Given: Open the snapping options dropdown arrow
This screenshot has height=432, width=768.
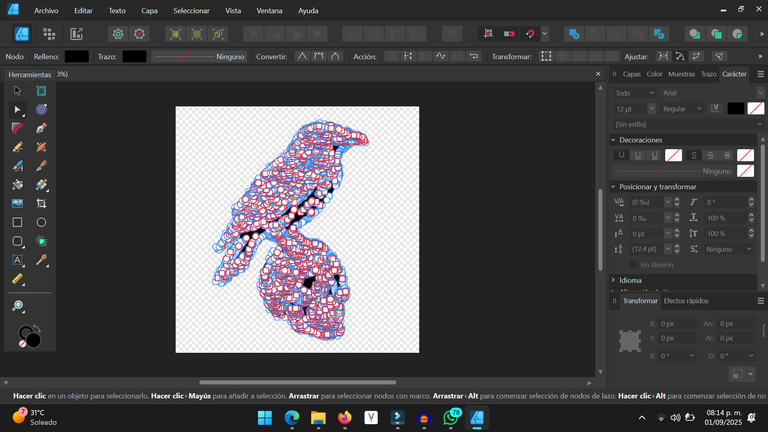Looking at the screenshot, I should [544, 34].
